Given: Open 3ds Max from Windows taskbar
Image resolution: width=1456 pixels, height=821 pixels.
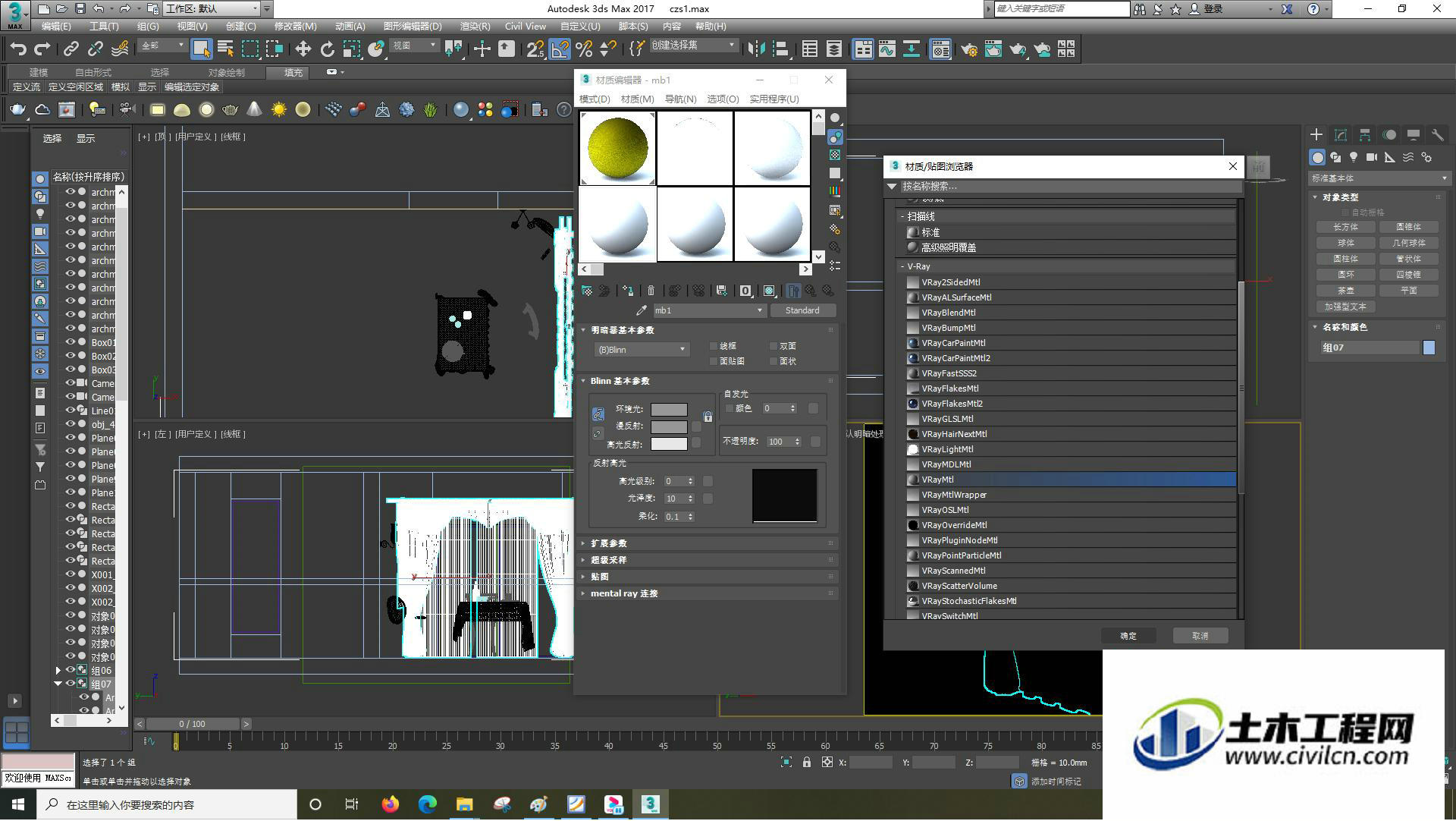Looking at the screenshot, I should coord(651,804).
